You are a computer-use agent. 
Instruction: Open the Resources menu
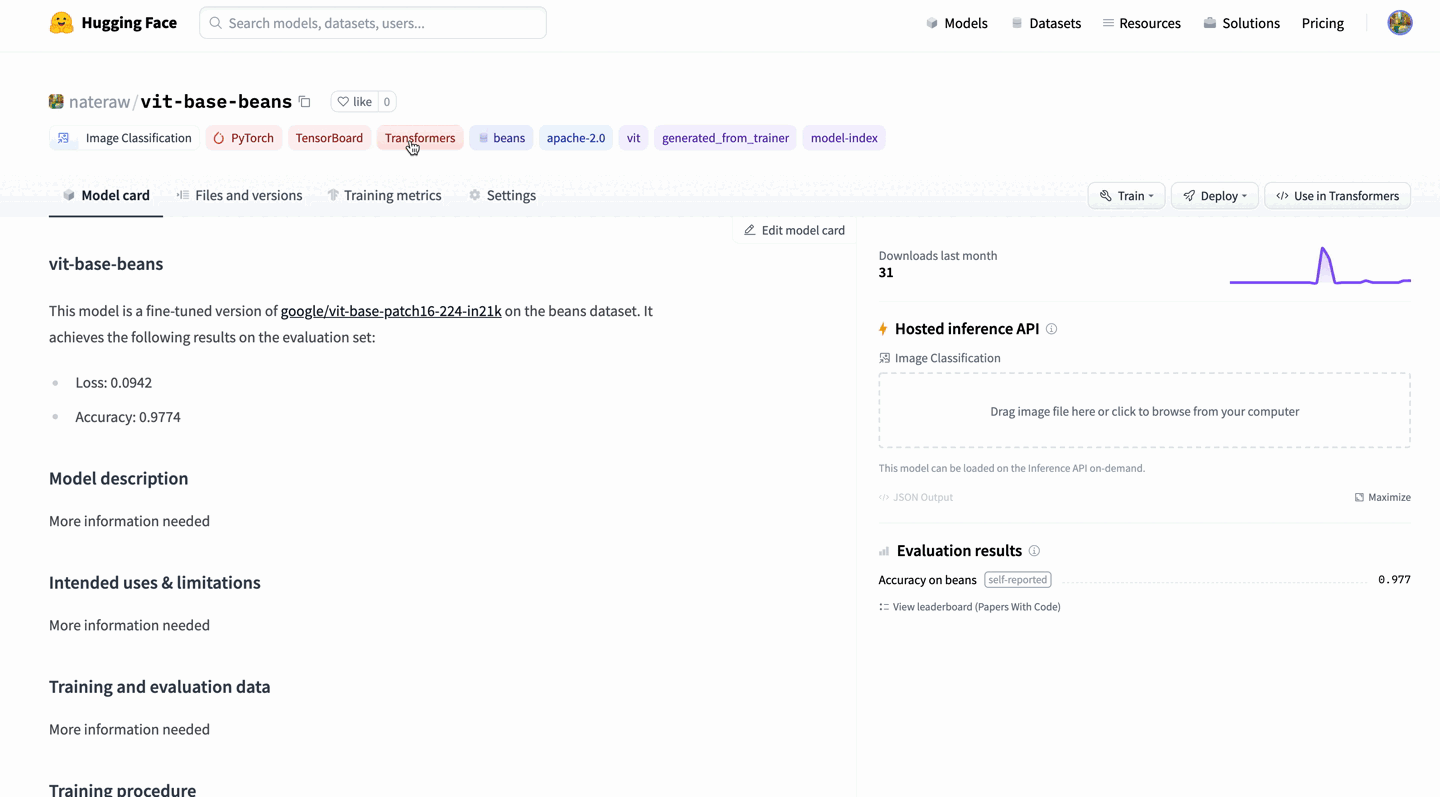(x=1141, y=23)
